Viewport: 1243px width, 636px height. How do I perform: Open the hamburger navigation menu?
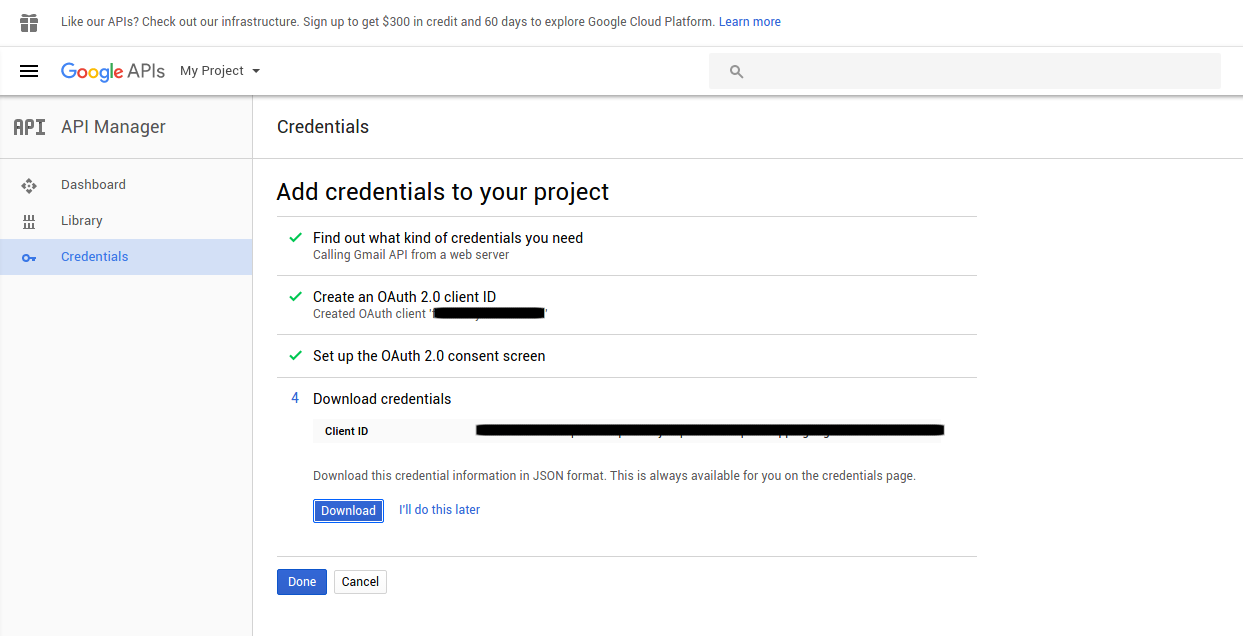pos(29,71)
